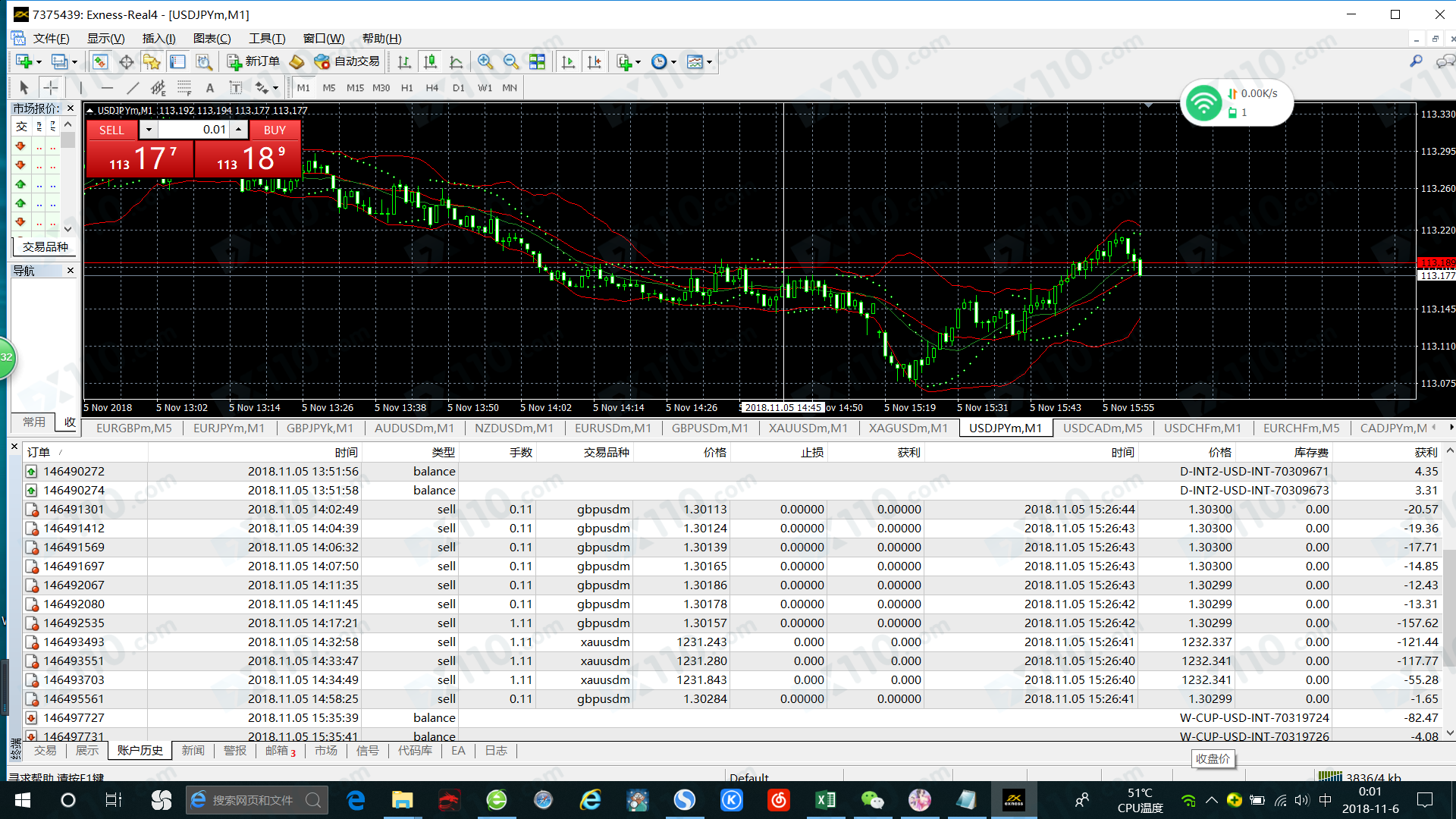
Task: Click the New Order (新订单) button
Action: tap(254, 62)
